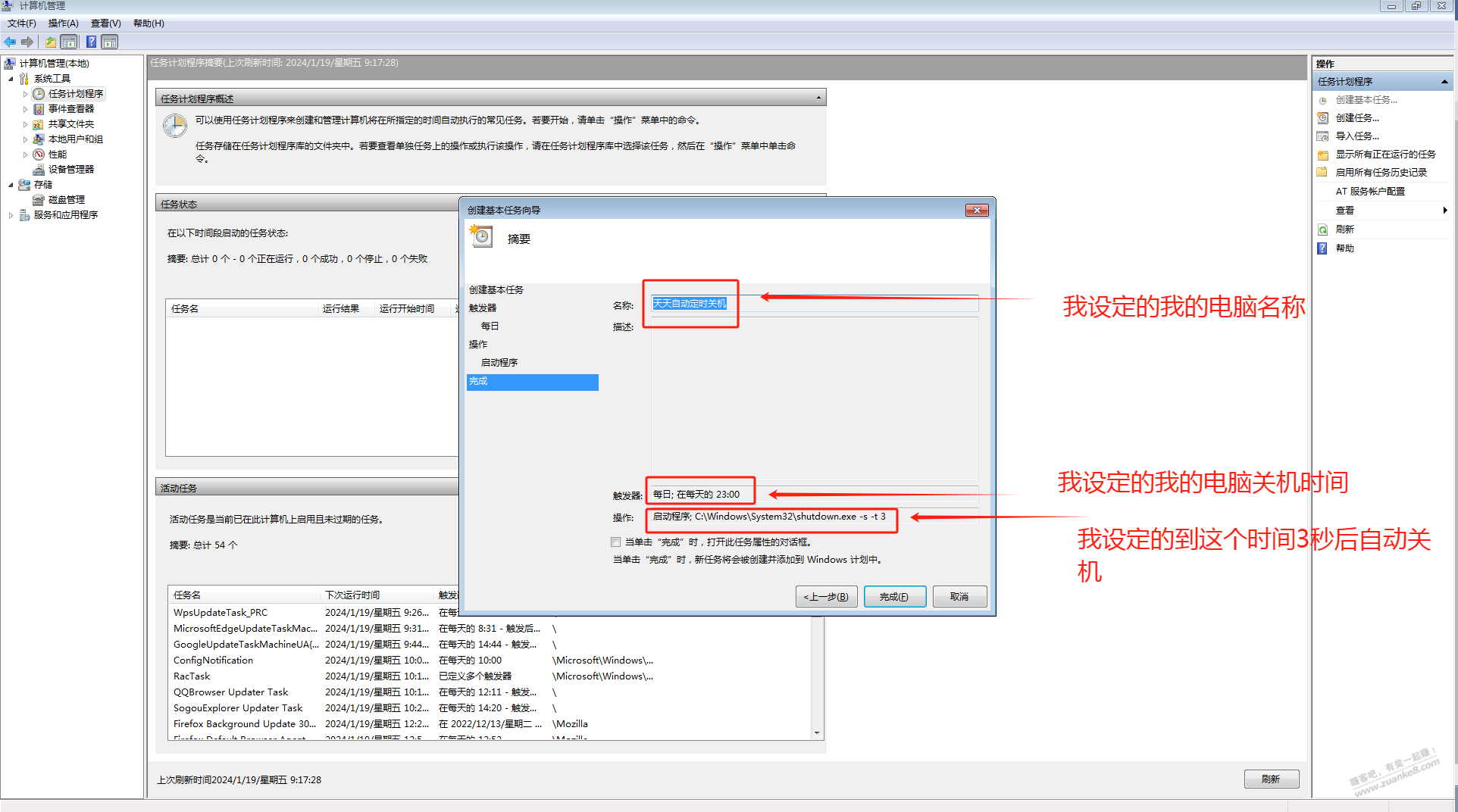Click the 共享文件夹 tree icon
1458x812 pixels.
39,124
